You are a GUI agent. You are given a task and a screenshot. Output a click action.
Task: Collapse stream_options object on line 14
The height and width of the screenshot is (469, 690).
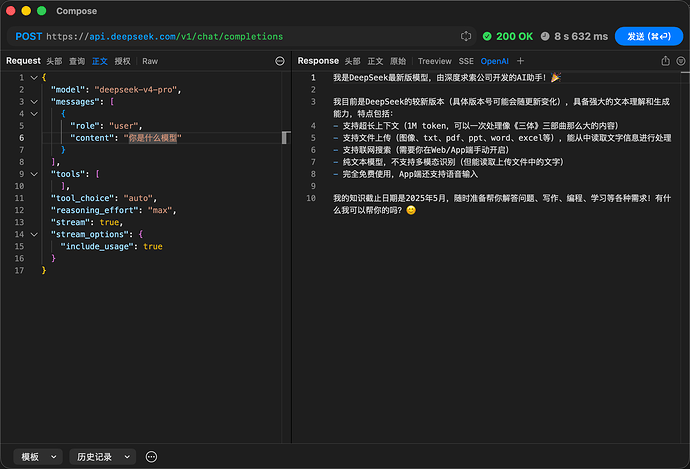(x=34, y=234)
